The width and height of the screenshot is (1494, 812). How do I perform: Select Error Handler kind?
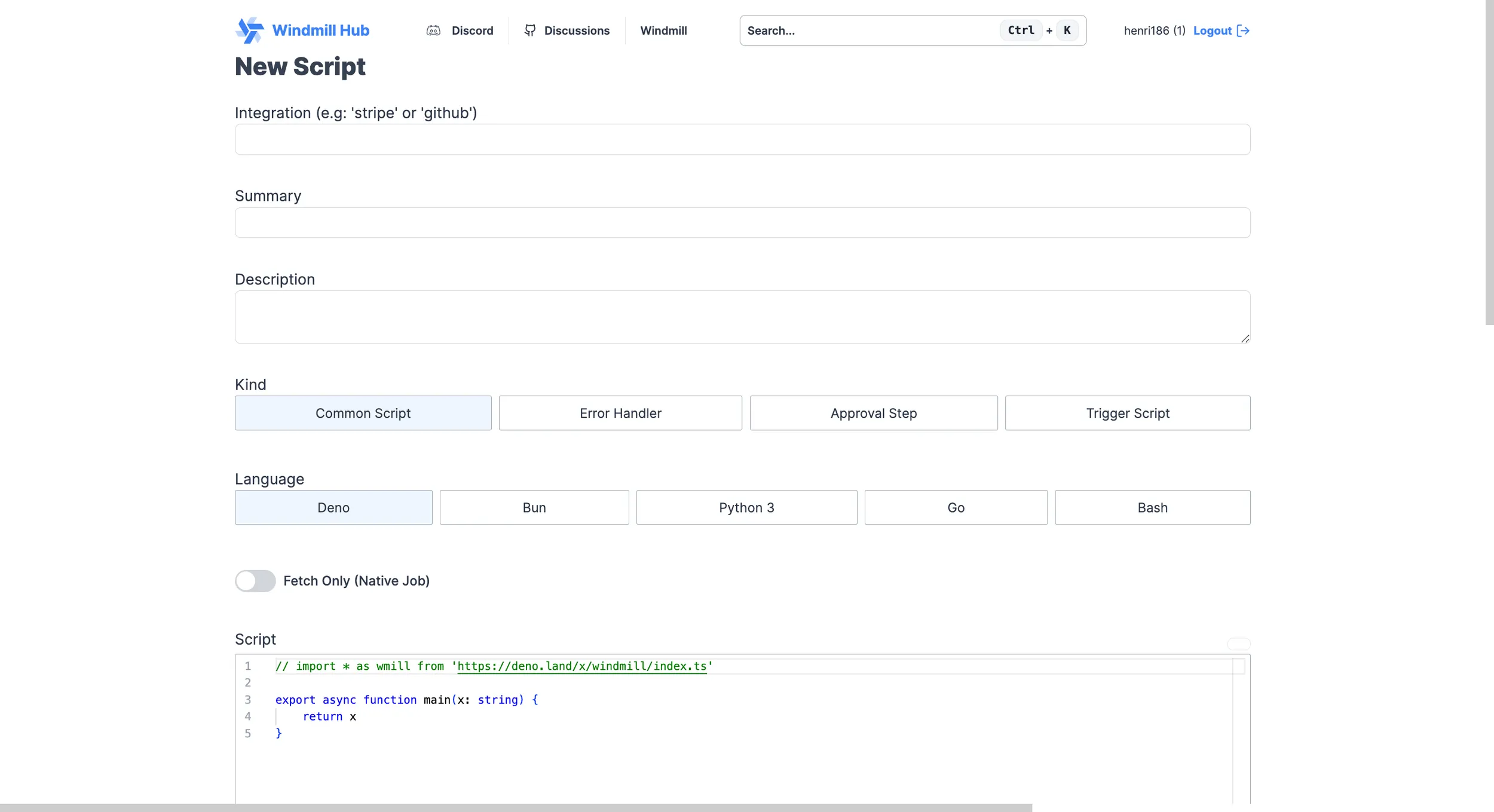point(620,413)
